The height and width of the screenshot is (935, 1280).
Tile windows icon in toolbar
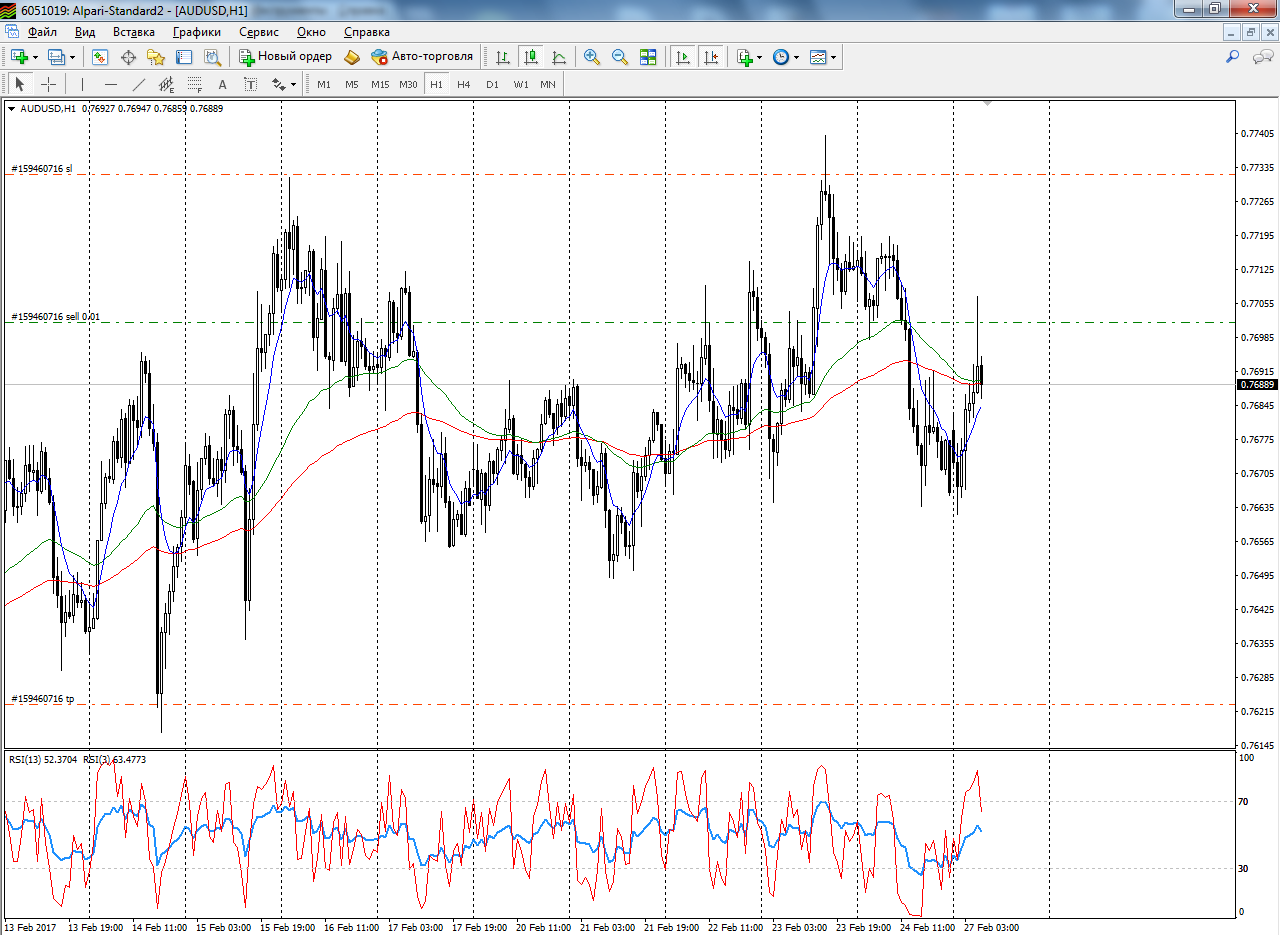pos(648,57)
